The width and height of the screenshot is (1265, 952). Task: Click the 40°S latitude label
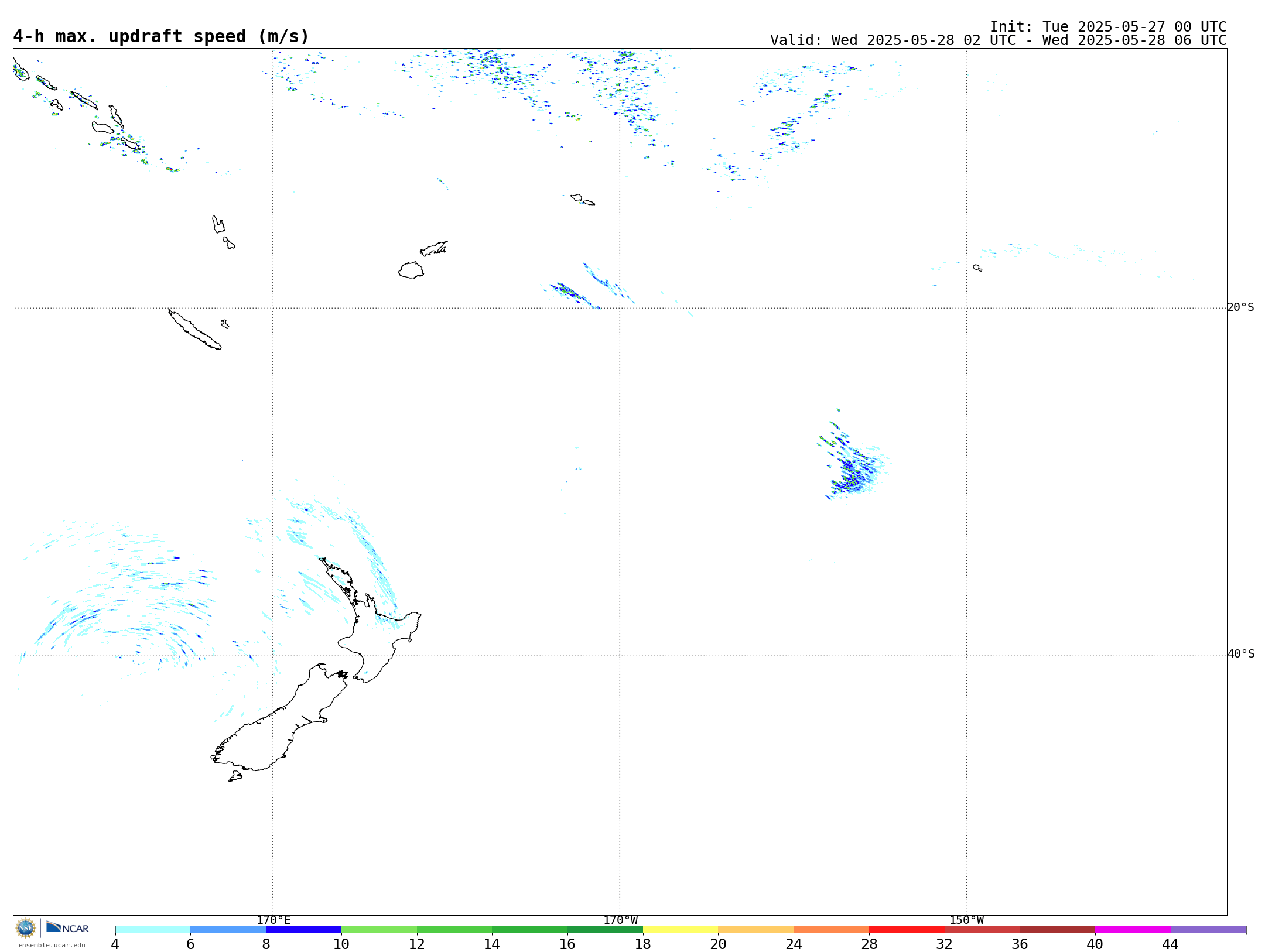pos(1241,654)
